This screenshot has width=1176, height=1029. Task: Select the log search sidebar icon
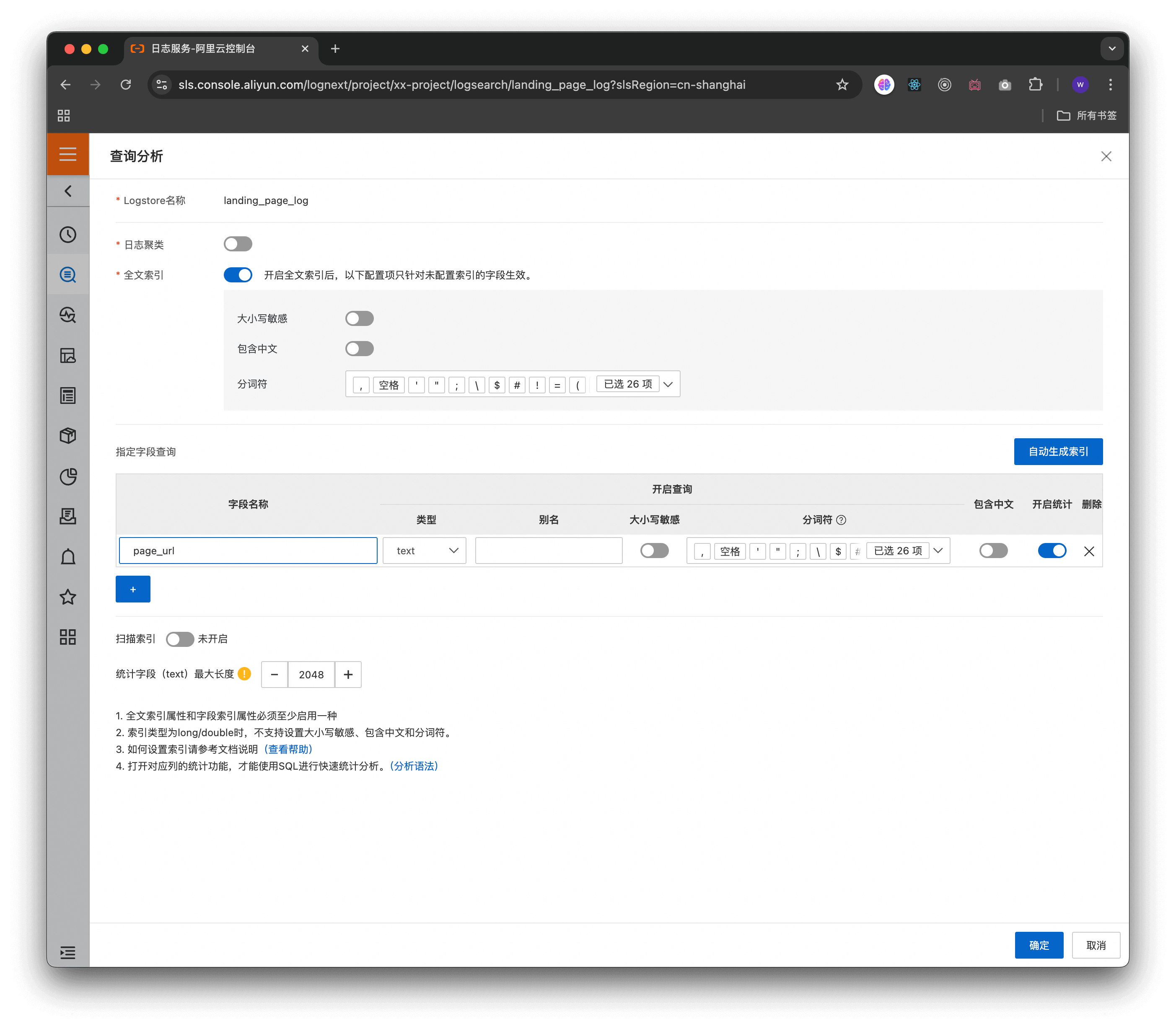tap(68, 274)
